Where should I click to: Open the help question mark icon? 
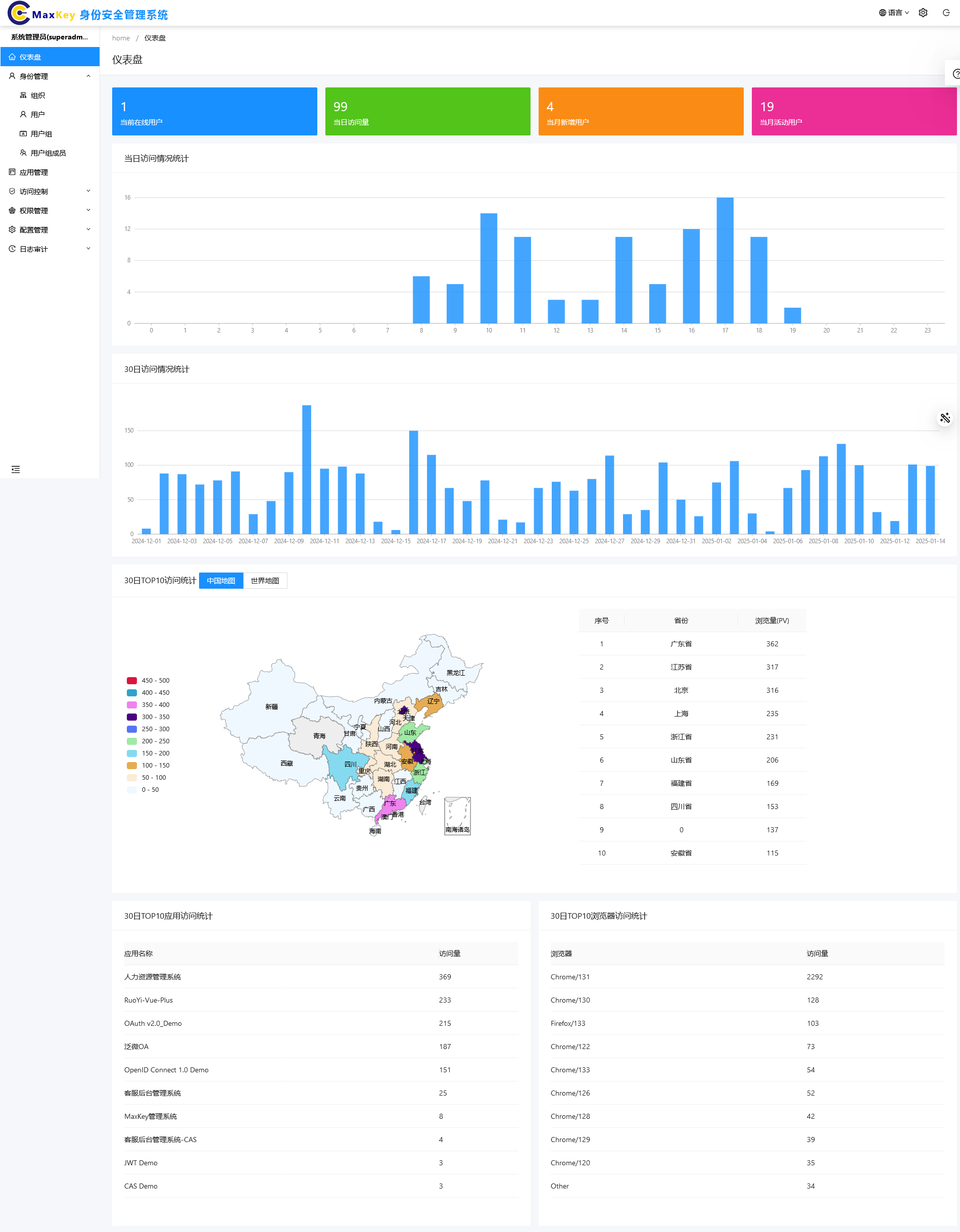[x=955, y=74]
